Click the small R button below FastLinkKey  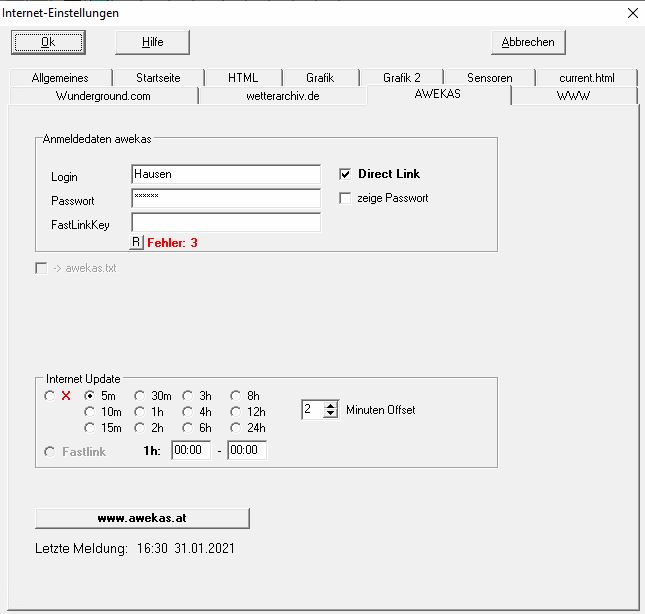tap(137, 242)
